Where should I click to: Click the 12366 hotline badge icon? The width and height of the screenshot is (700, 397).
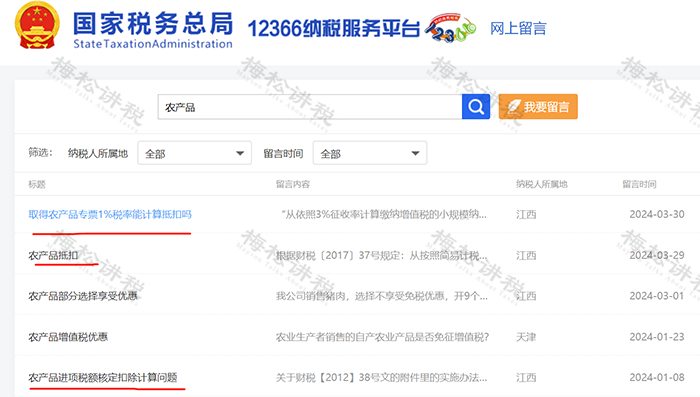pyautogui.click(x=450, y=29)
